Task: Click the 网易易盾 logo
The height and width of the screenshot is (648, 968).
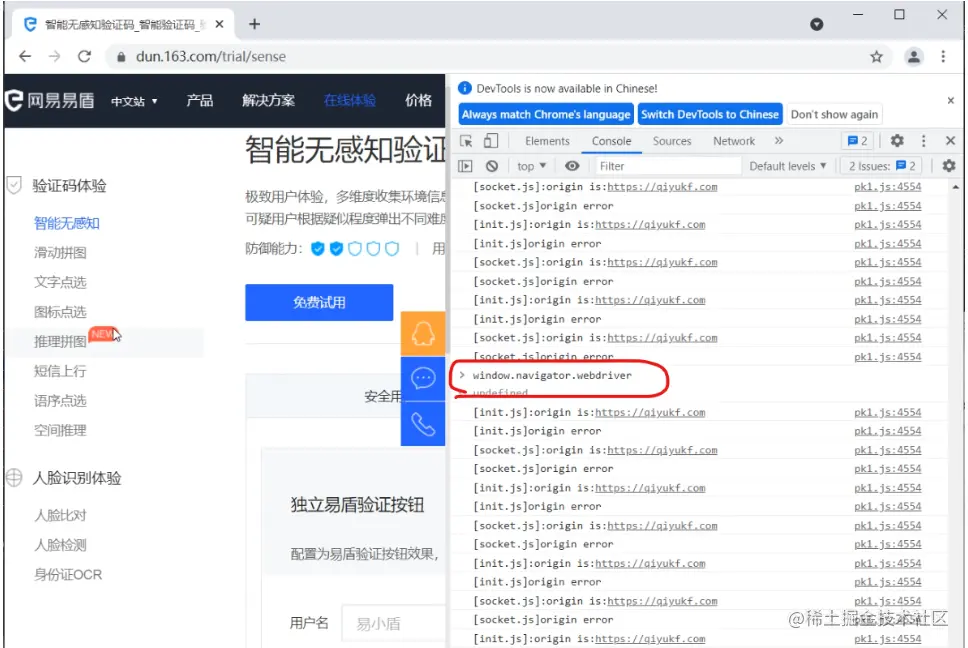Action: point(50,100)
